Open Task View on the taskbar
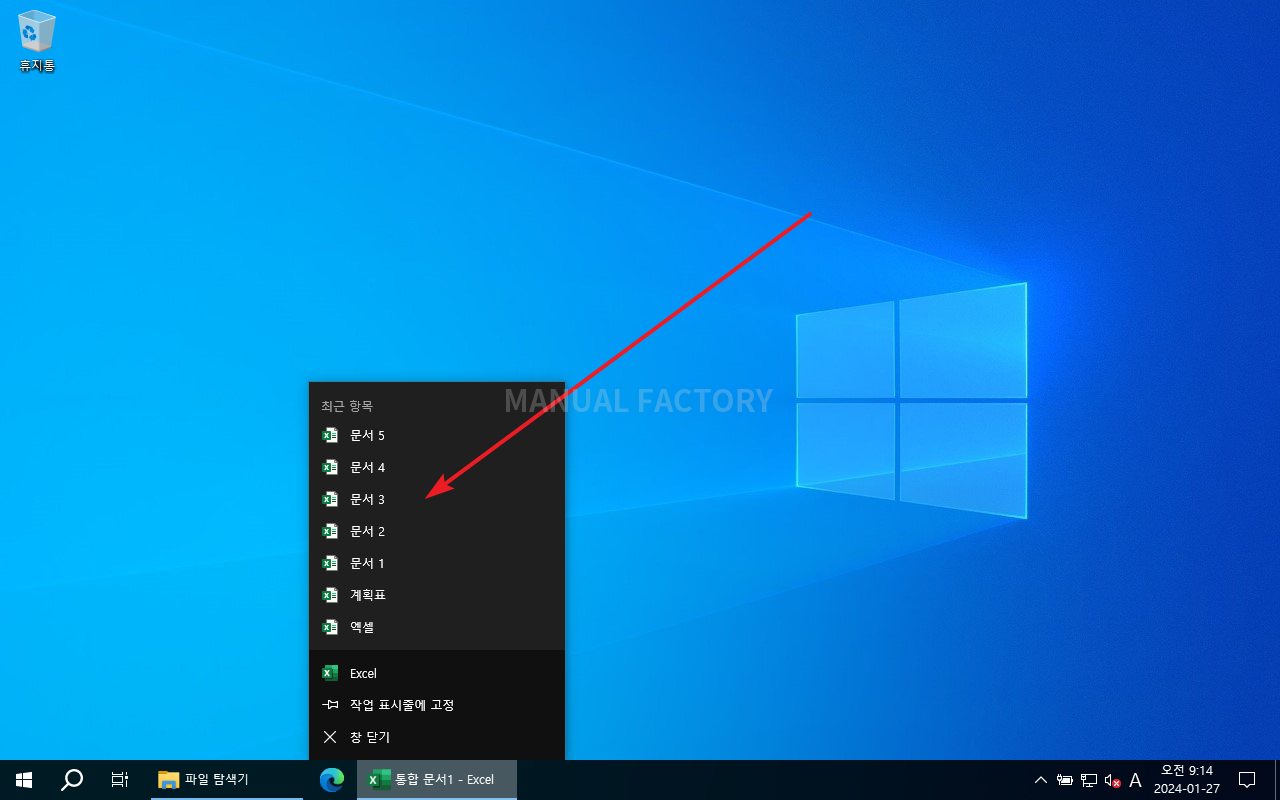The width and height of the screenshot is (1280, 800). tap(119, 780)
